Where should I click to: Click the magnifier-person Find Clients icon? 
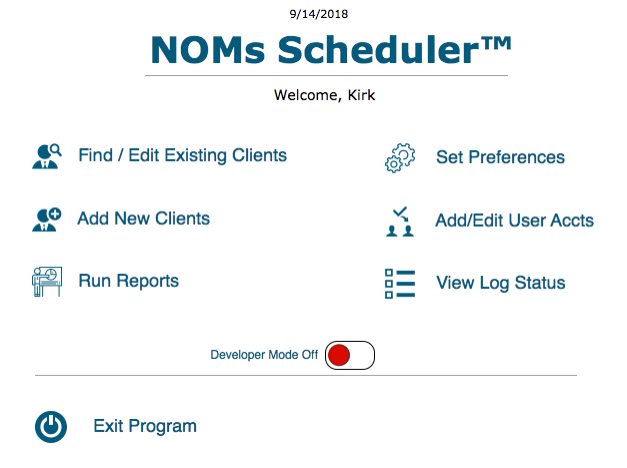click(x=47, y=156)
